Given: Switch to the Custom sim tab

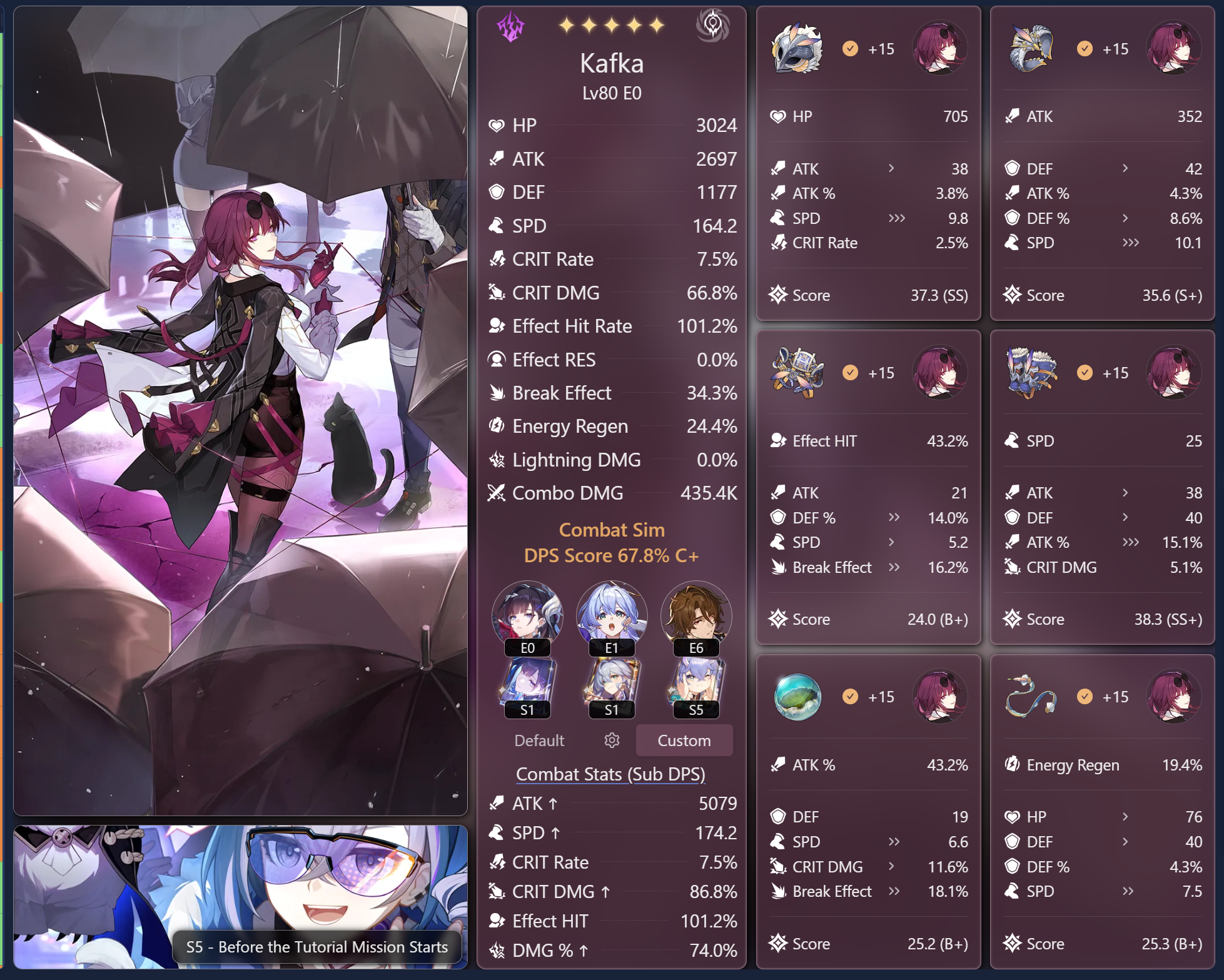Looking at the screenshot, I should [x=684, y=740].
